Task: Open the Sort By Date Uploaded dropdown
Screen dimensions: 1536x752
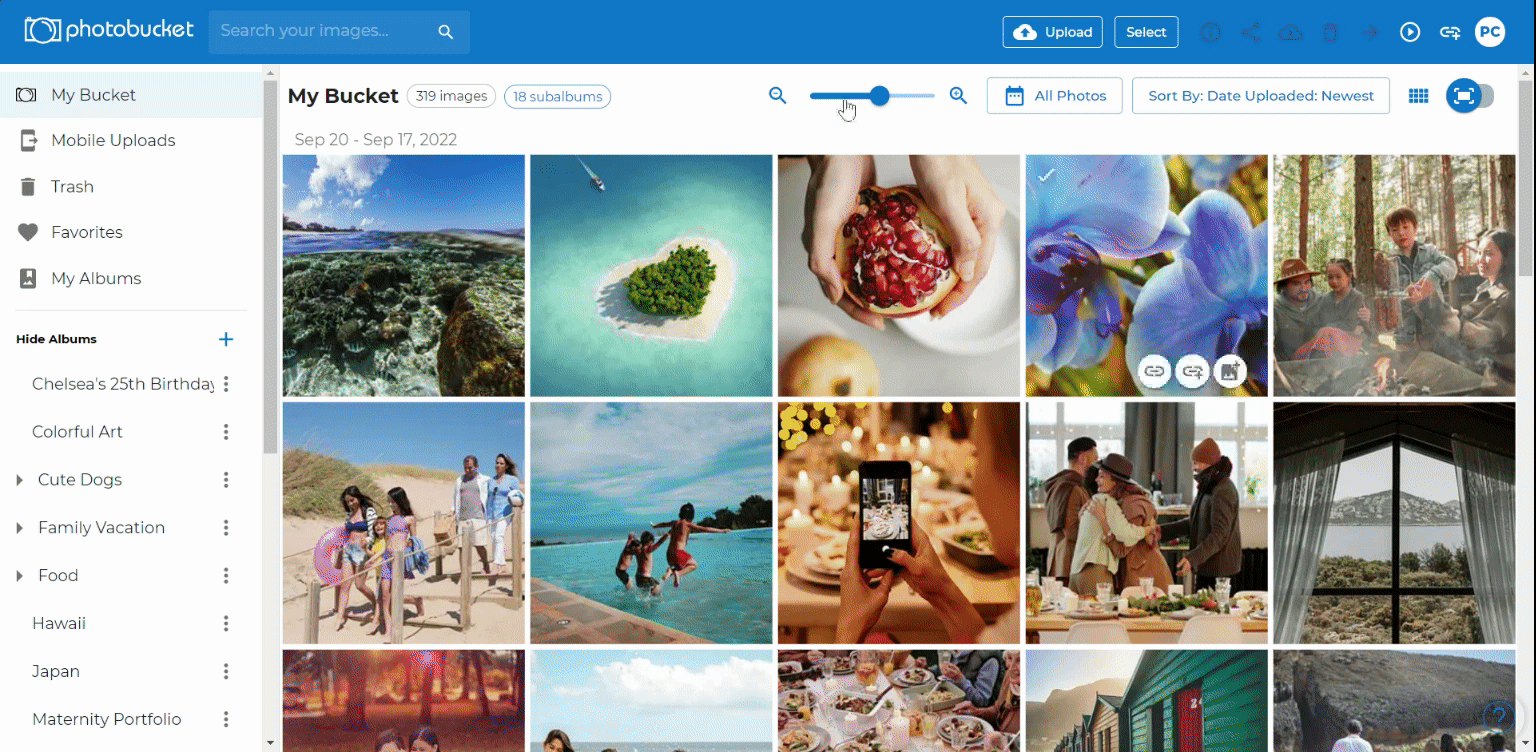Action: [x=1261, y=96]
